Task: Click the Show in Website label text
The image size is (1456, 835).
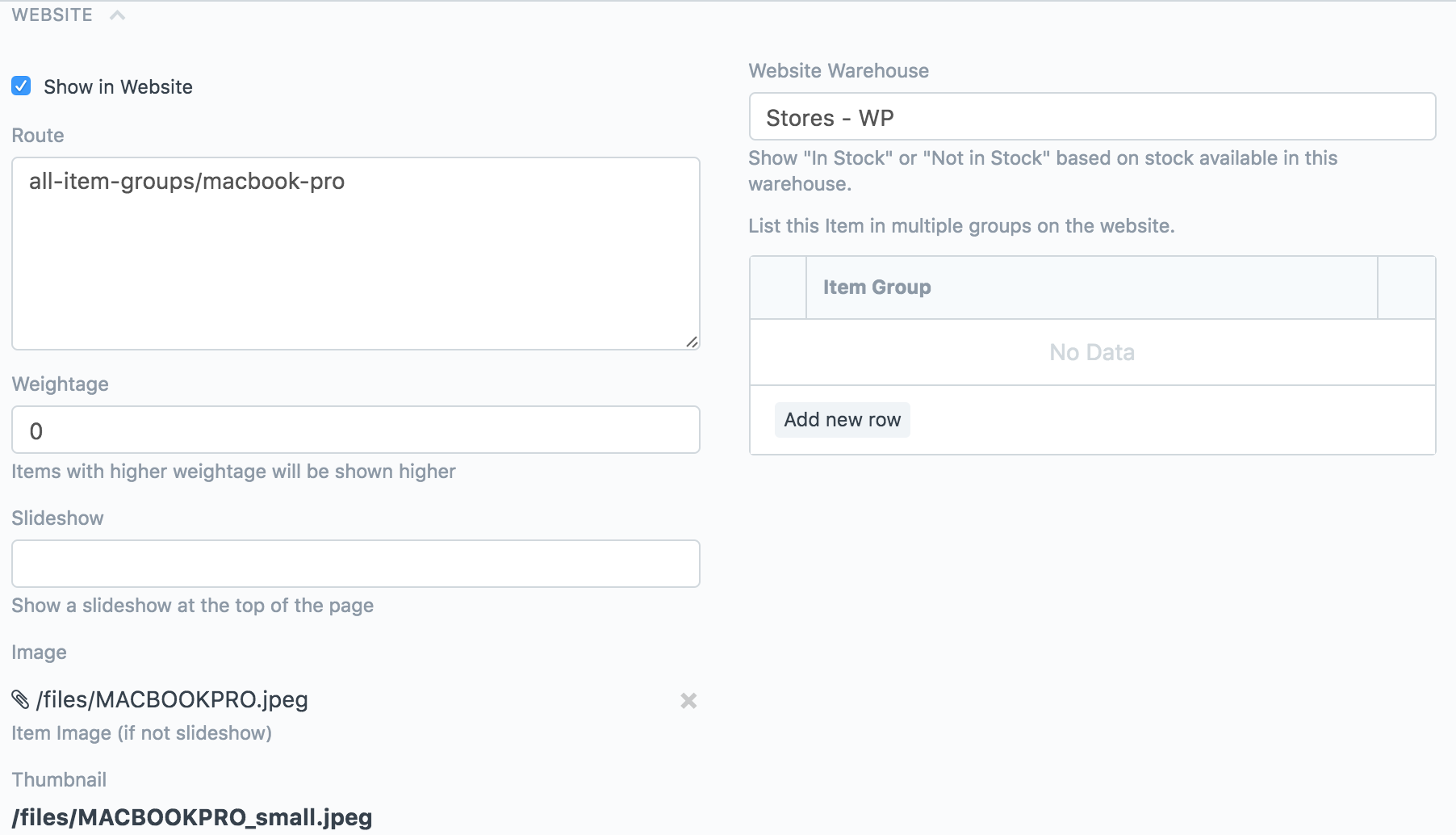Action: tap(118, 87)
